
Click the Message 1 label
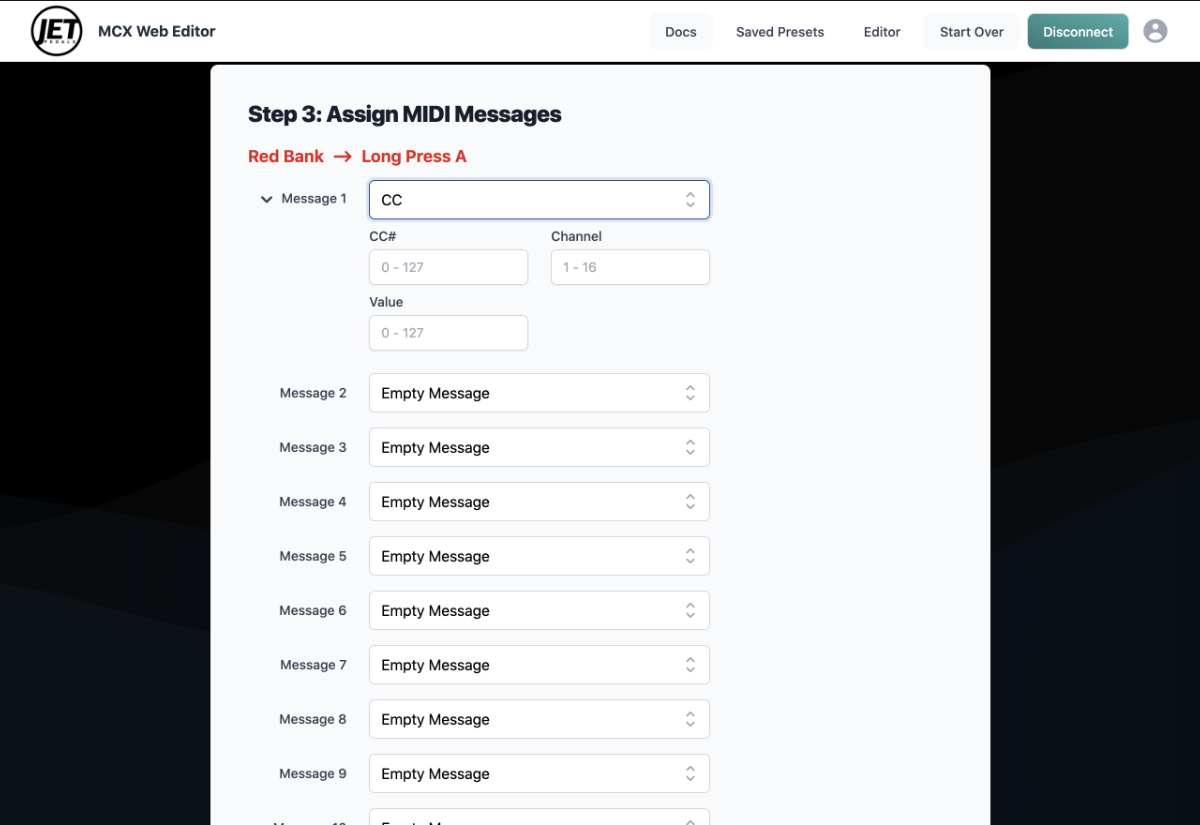point(314,199)
